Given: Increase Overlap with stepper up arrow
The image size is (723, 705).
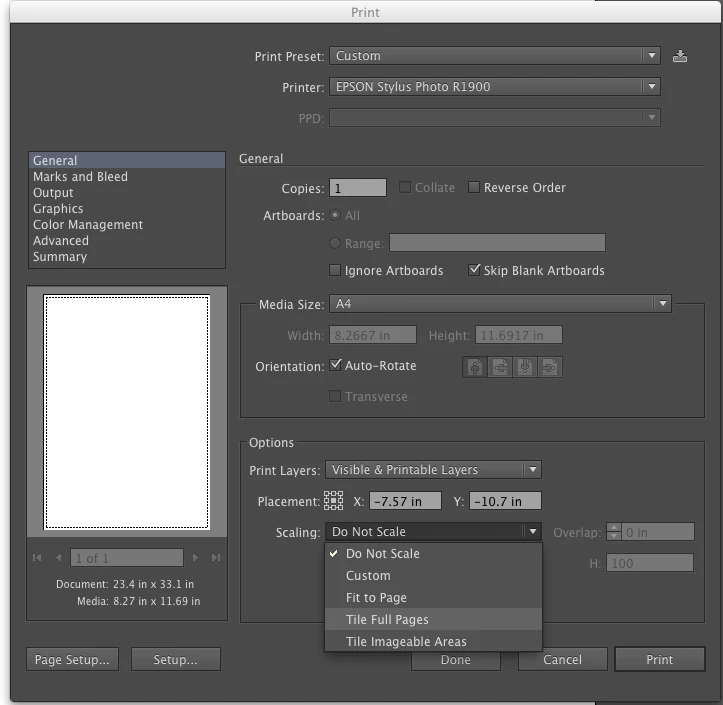Looking at the screenshot, I should (614, 527).
